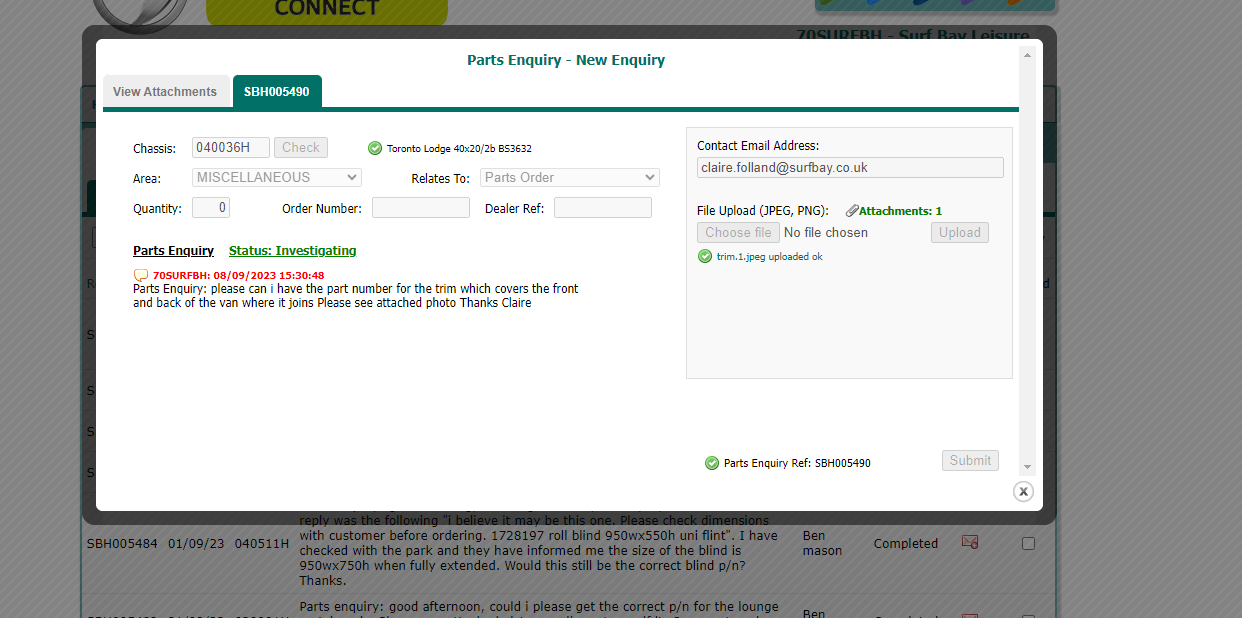The image size is (1242, 618).
Task: Click the Attachments: 1 link
Action: click(900, 211)
